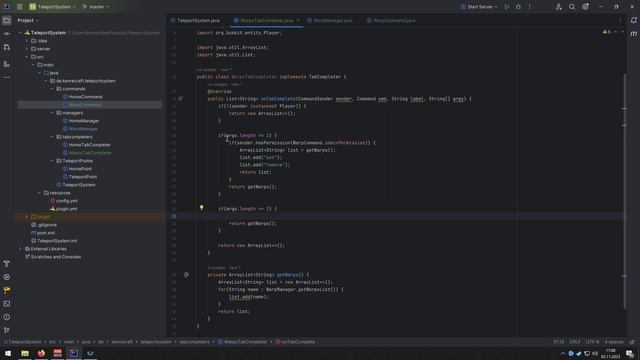Select Scratches and Consoles node
This screenshot has width=640, height=360.
56,257
